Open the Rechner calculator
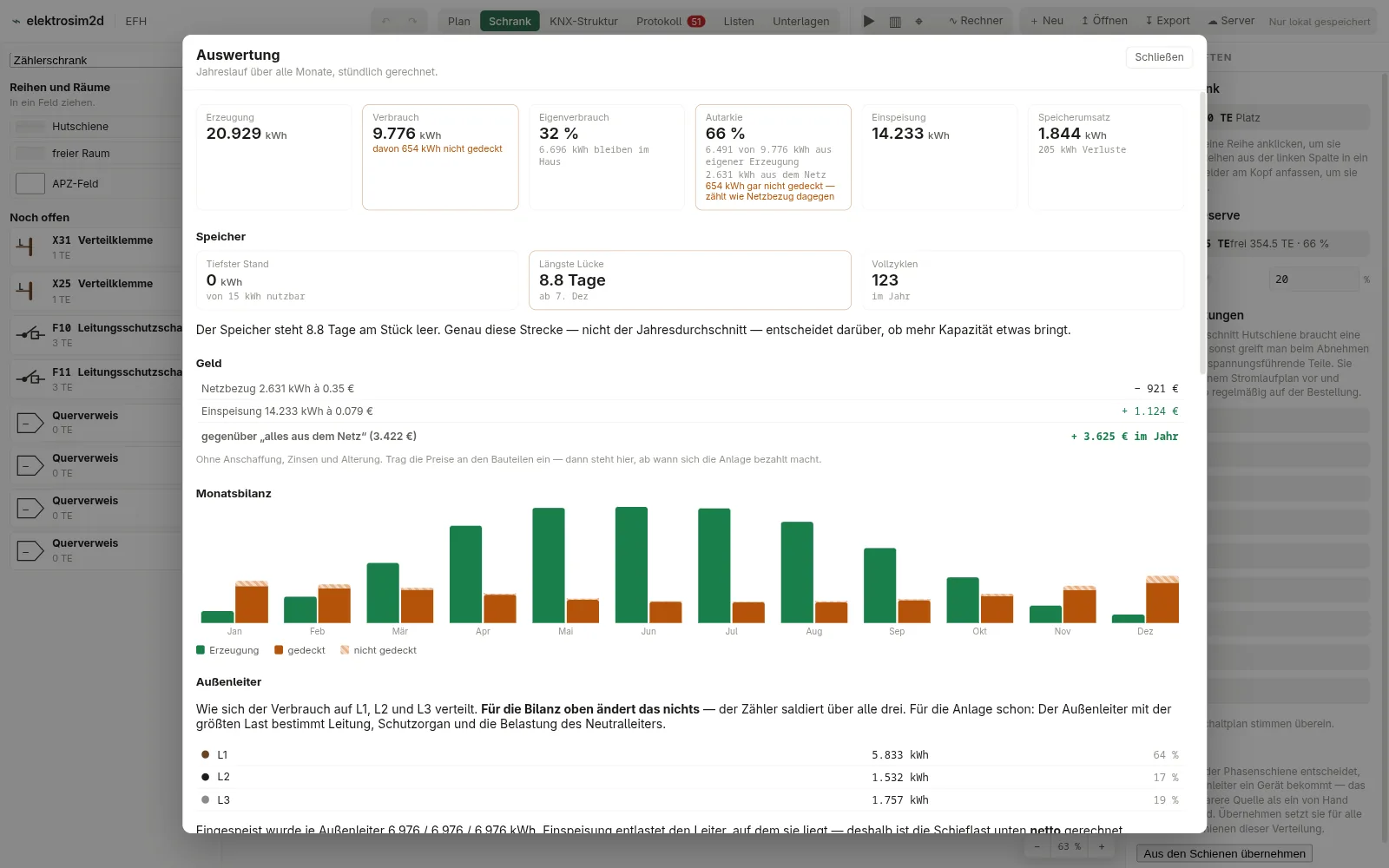 [976, 21]
